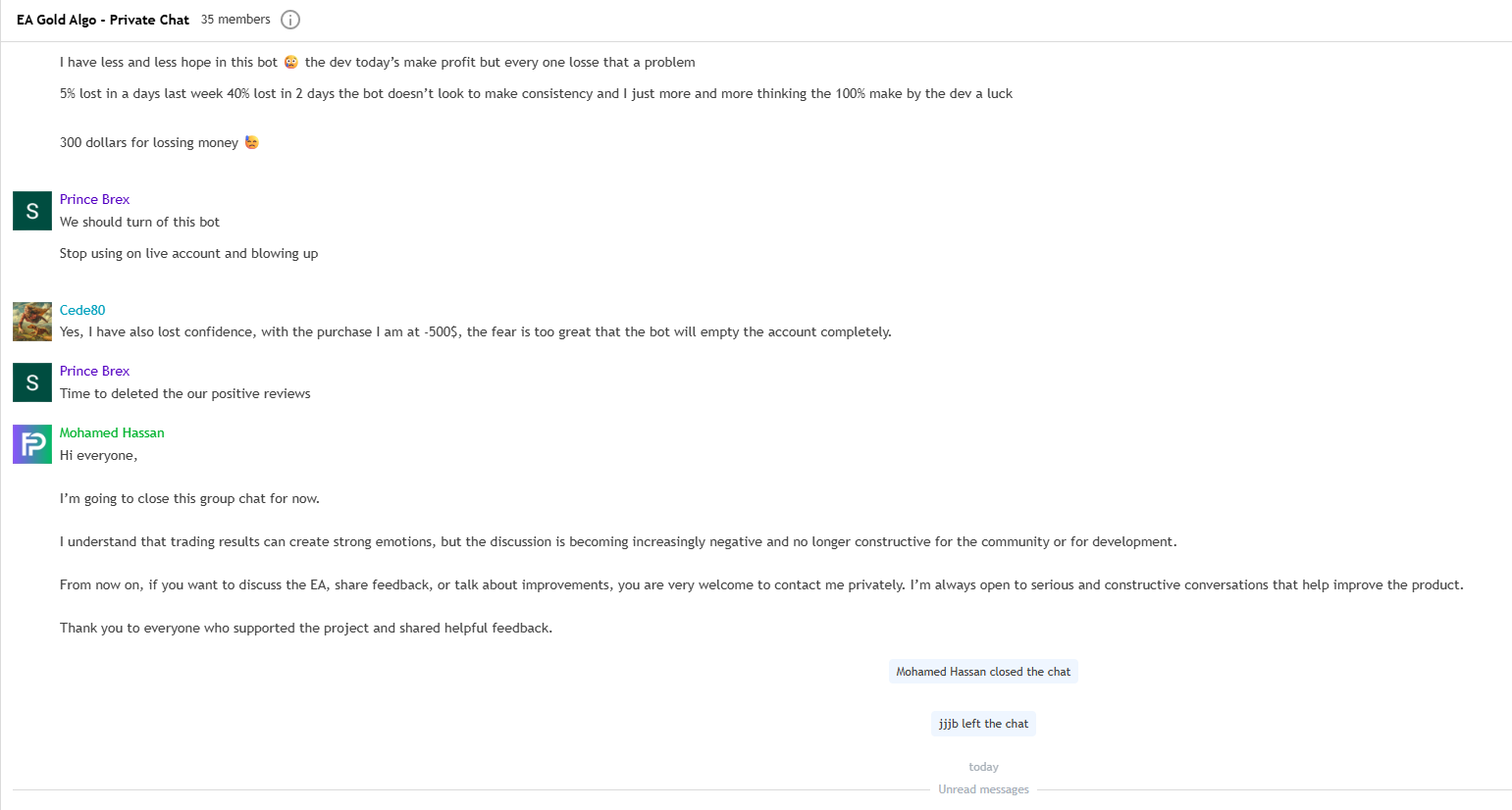The width and height of the screenshot is (1512, 810).
Task: Click the info icon beside the members count
Action: click(x=290, y=20)
